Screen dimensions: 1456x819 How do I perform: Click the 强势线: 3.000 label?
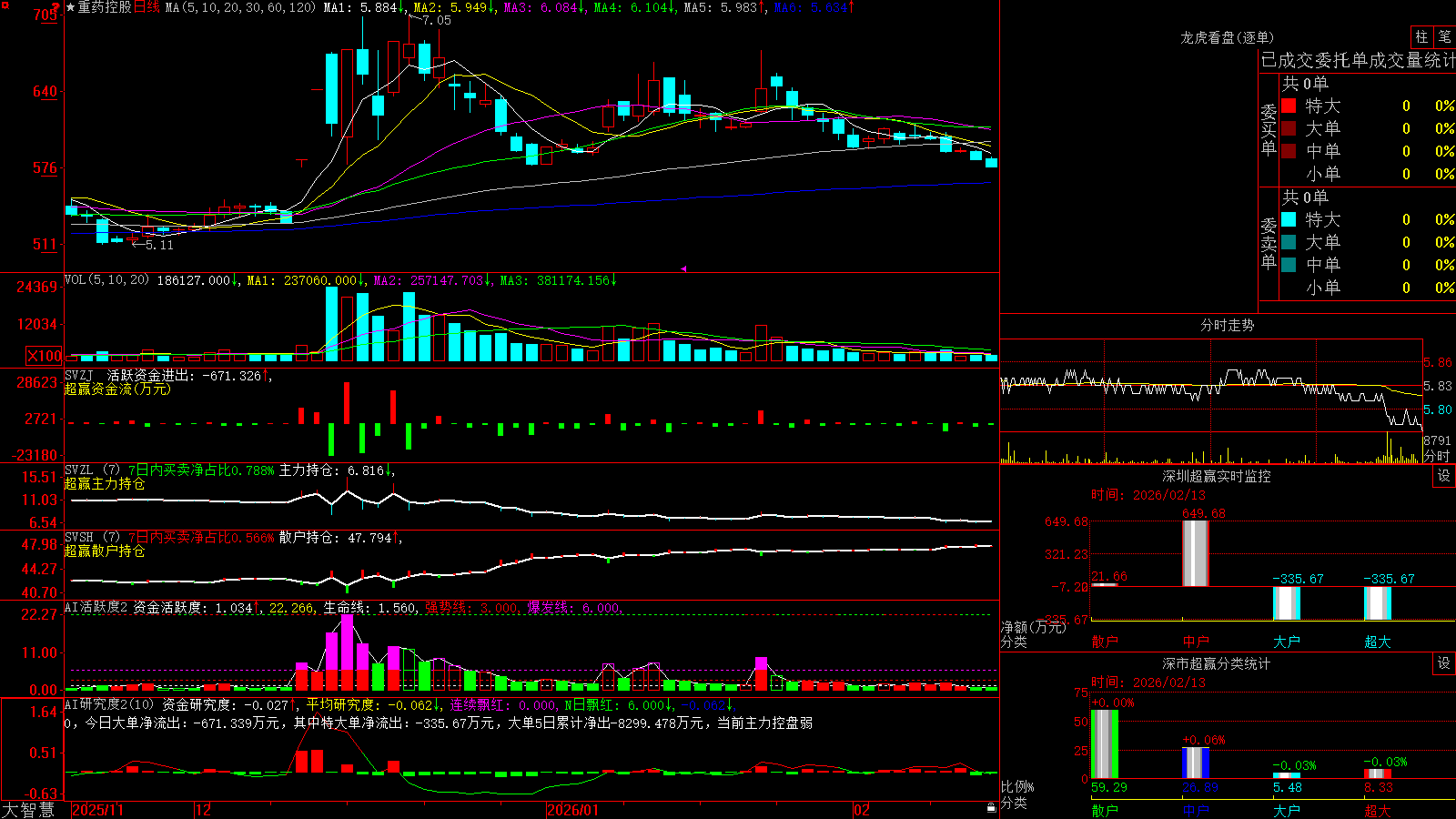(472, 607)
